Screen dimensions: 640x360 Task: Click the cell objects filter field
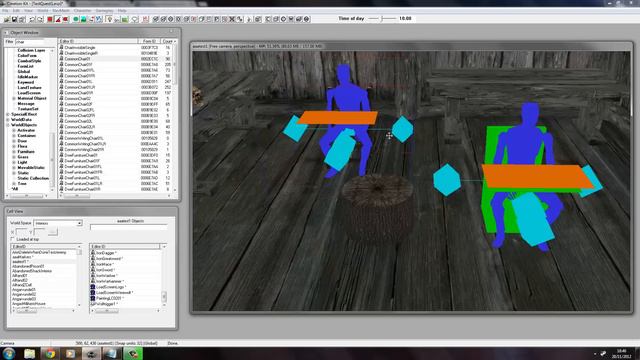[129, 227]
